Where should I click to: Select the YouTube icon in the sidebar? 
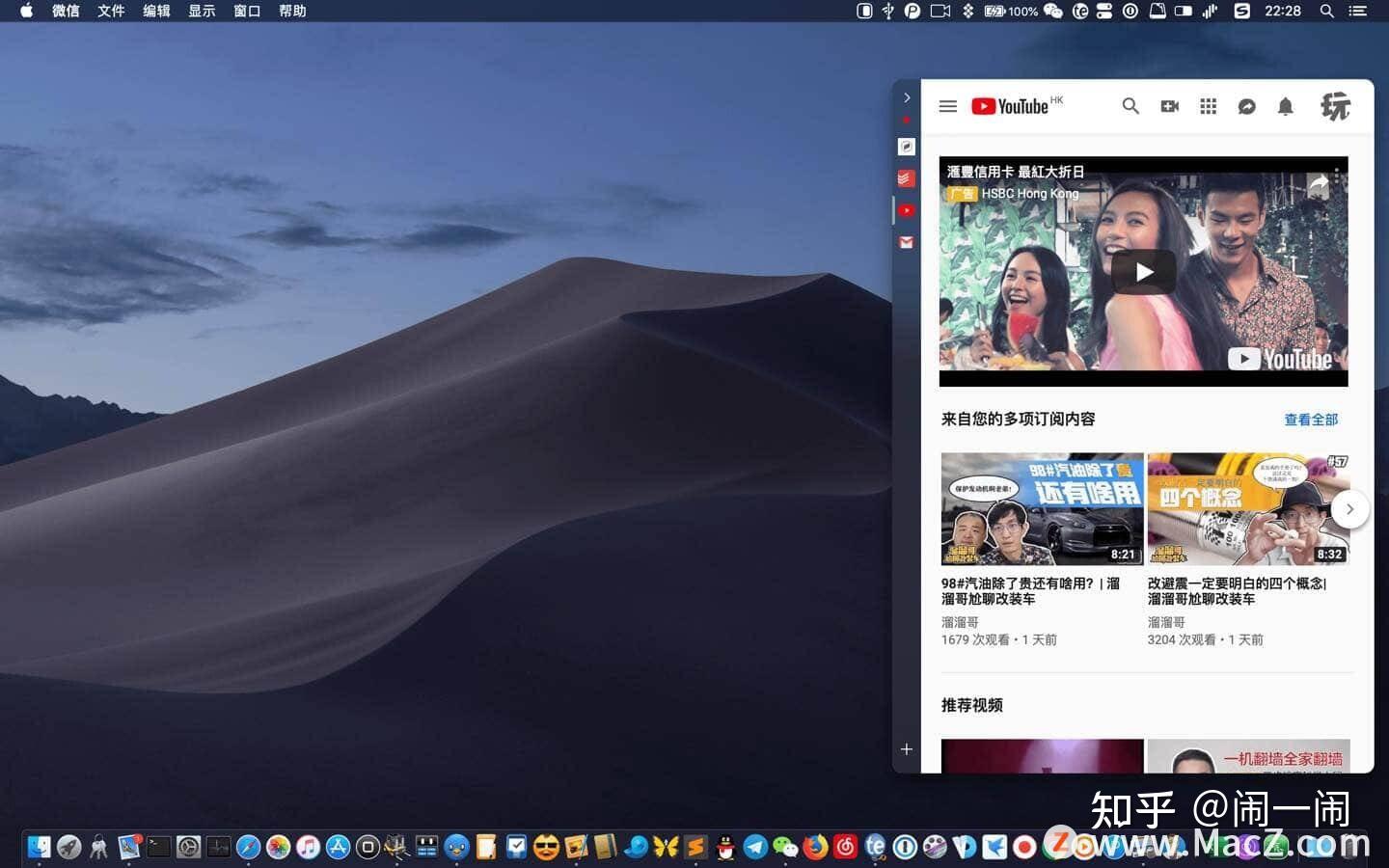coord(906,209)
